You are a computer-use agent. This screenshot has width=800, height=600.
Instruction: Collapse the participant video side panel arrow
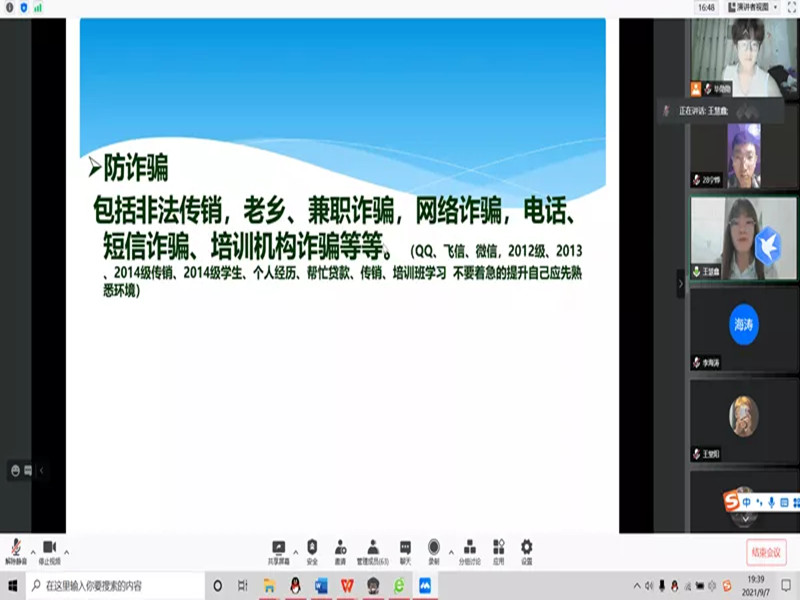[x=681, y=284]
